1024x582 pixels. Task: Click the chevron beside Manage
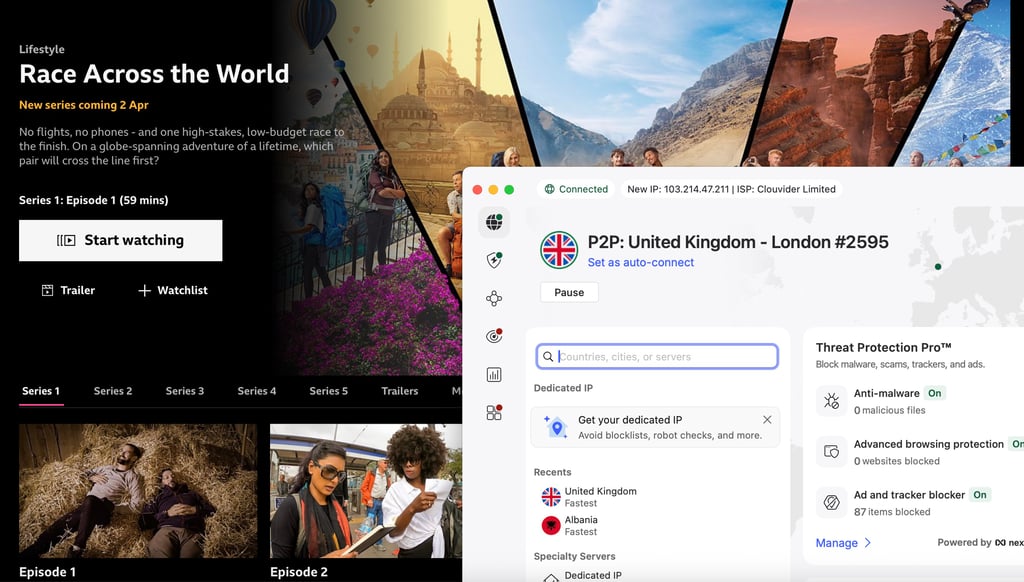pos(868,543)
